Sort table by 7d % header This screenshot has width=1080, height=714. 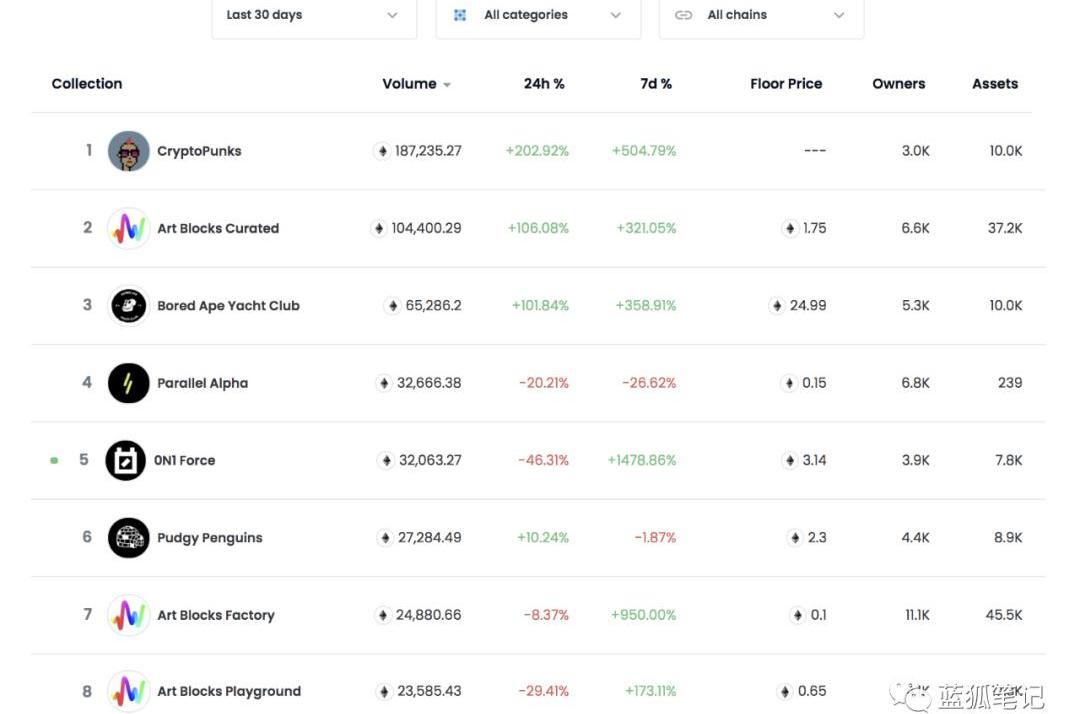(656, 84)
